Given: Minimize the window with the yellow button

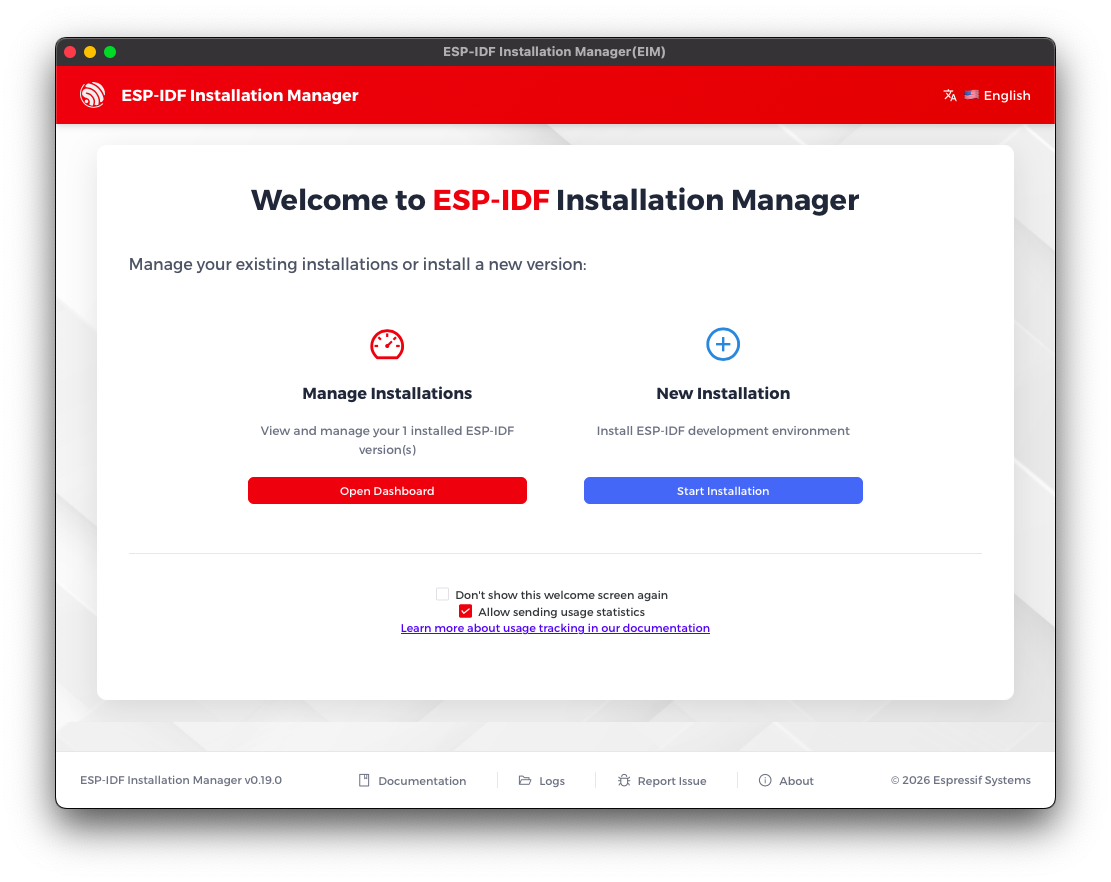Looking at the screenshot, I should pos(90,52).
